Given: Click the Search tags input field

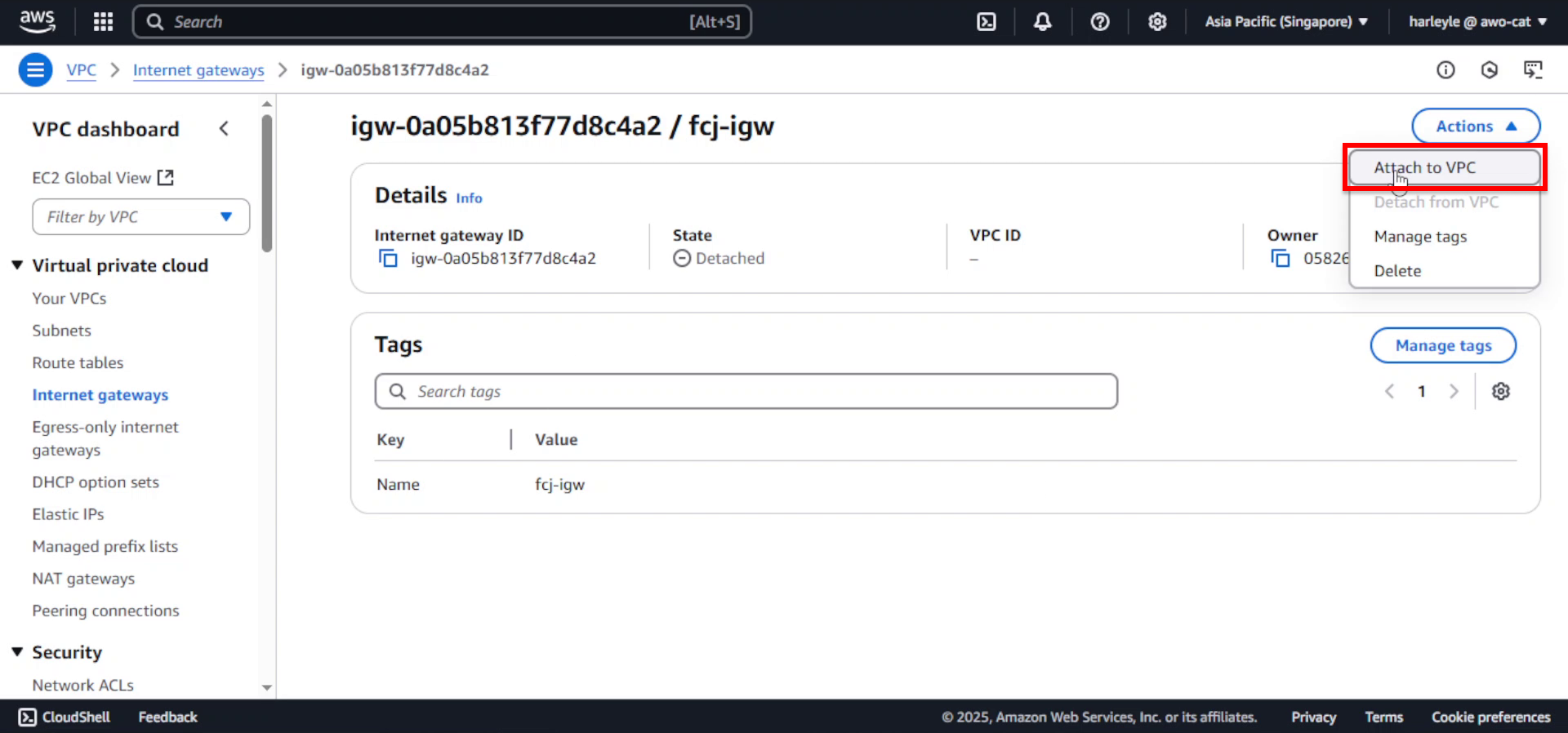Looking at the screenshot, I should pos(746,392).
